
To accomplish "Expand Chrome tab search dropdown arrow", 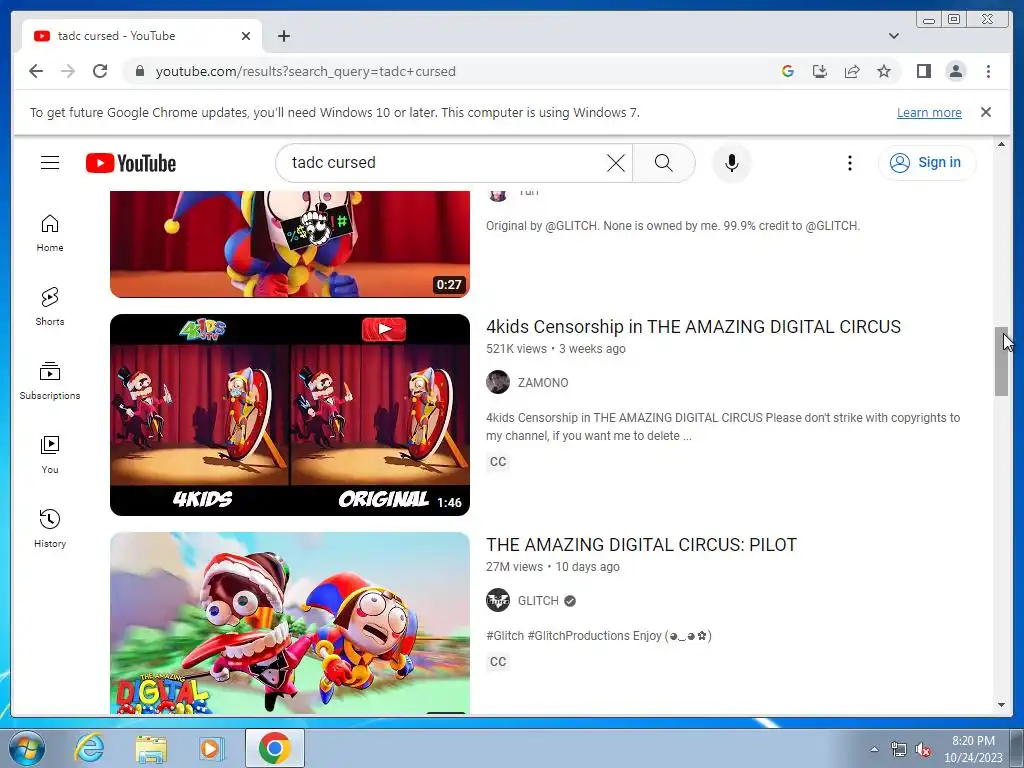I will 893,36.
